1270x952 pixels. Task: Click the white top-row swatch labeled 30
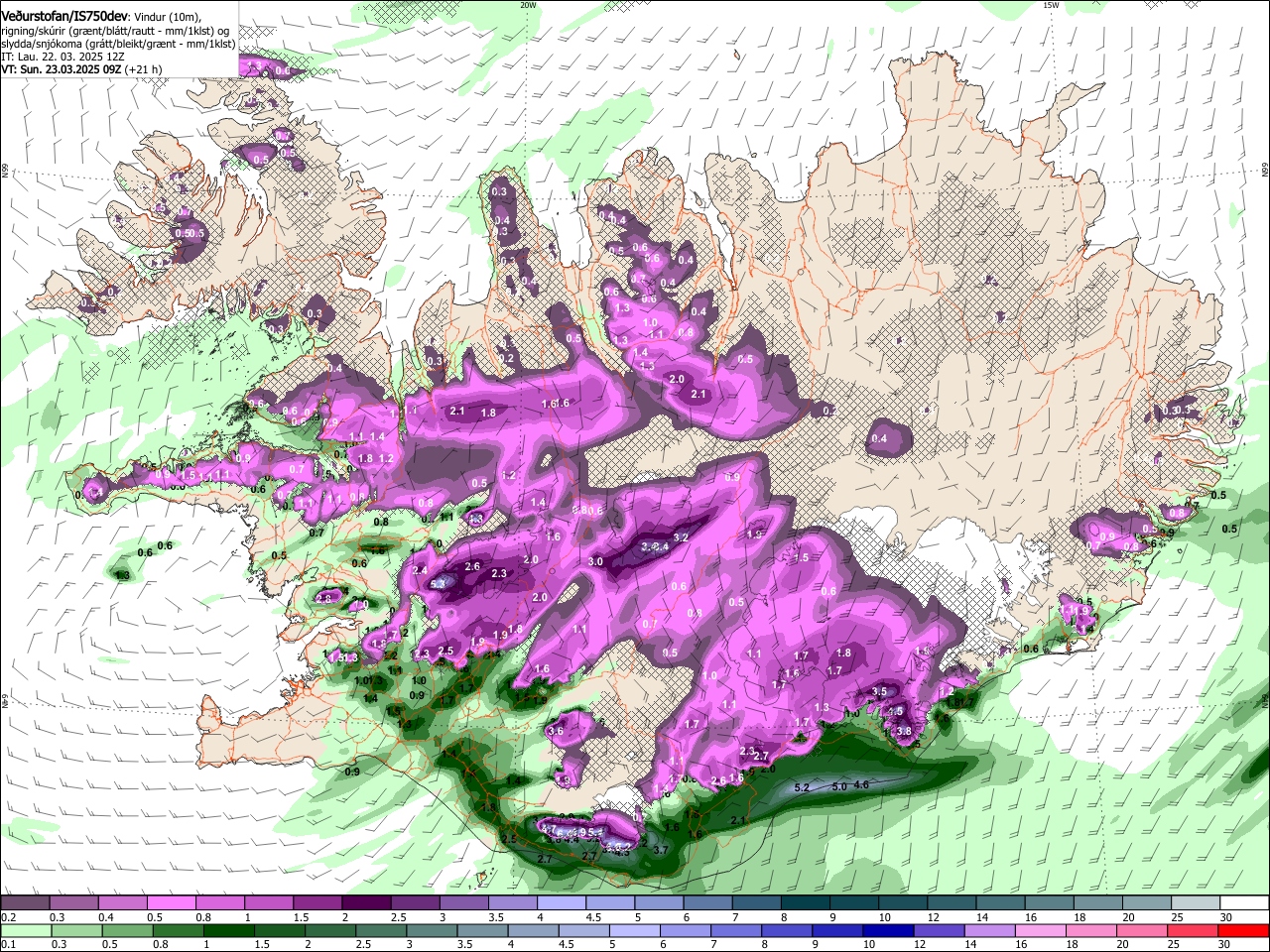1245,903
